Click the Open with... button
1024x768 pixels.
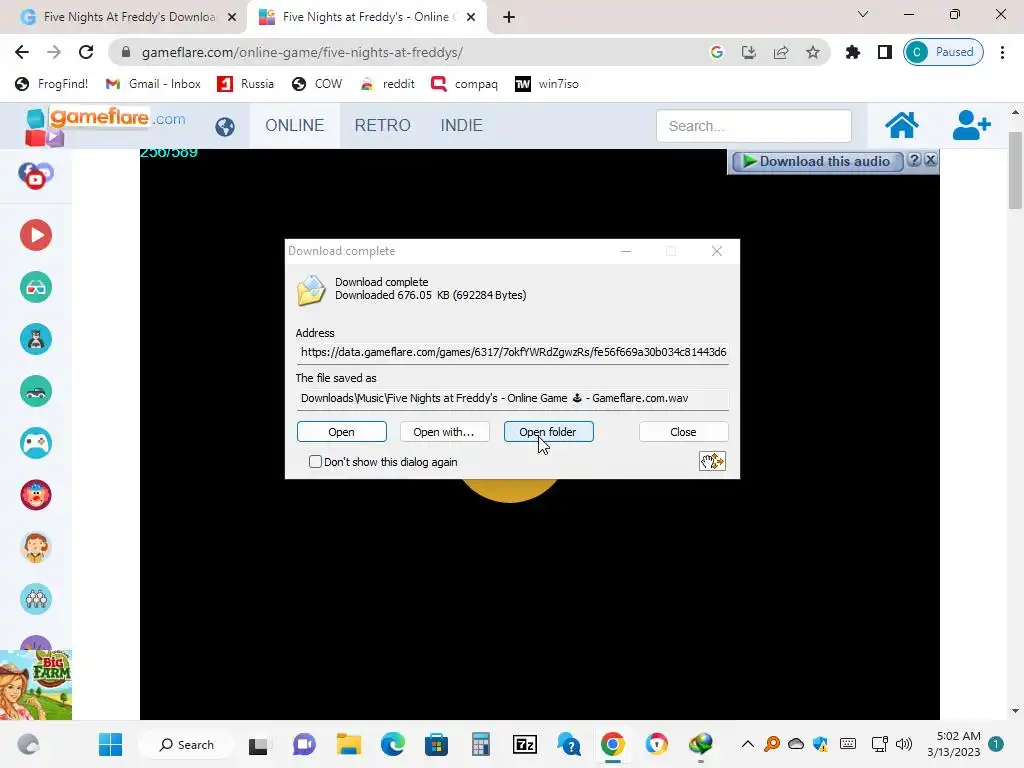[x=444, y=432]
